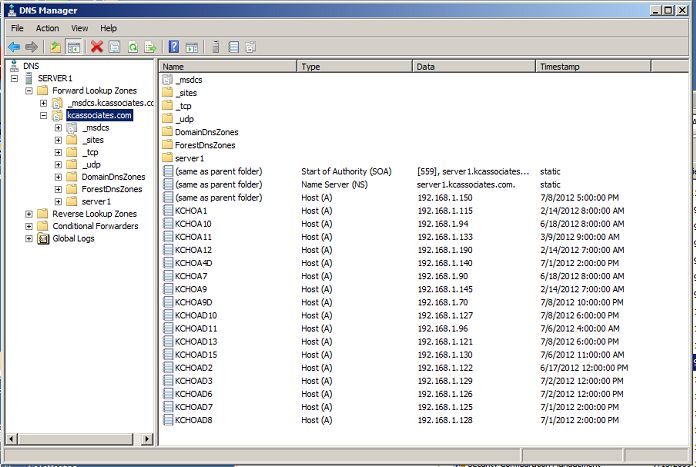Click the Refresh toolbar icon
Screen dimensions: 696x467
(x=133, y=47)
